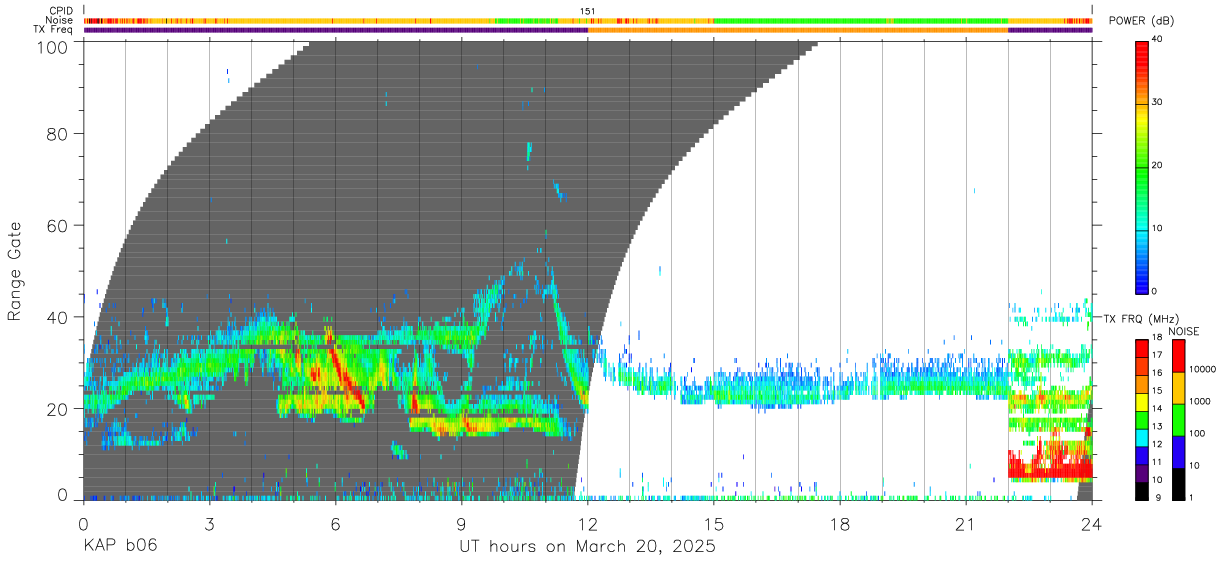Click the UT hours March 20, 2025 title
This screenshot has height=567, width=1228.
pyautogui.click(x=587, y=547)
